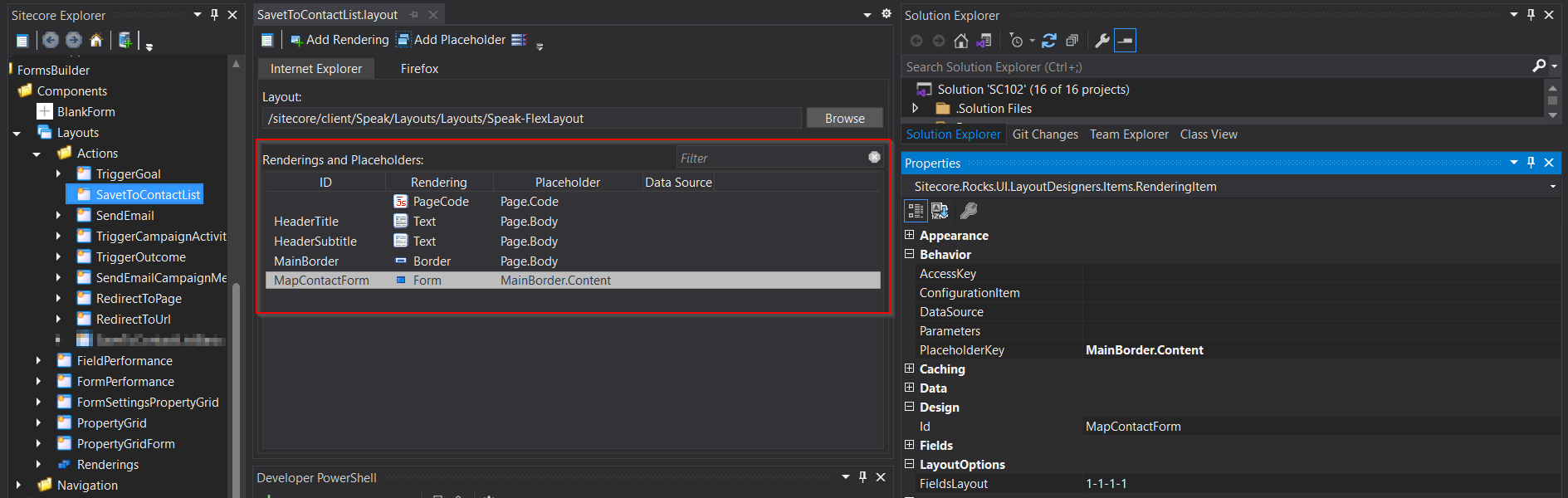This screenshot has height=498, width=1568.
Task: Collapse the Behavior property category
Action: [x=910, y=255]
